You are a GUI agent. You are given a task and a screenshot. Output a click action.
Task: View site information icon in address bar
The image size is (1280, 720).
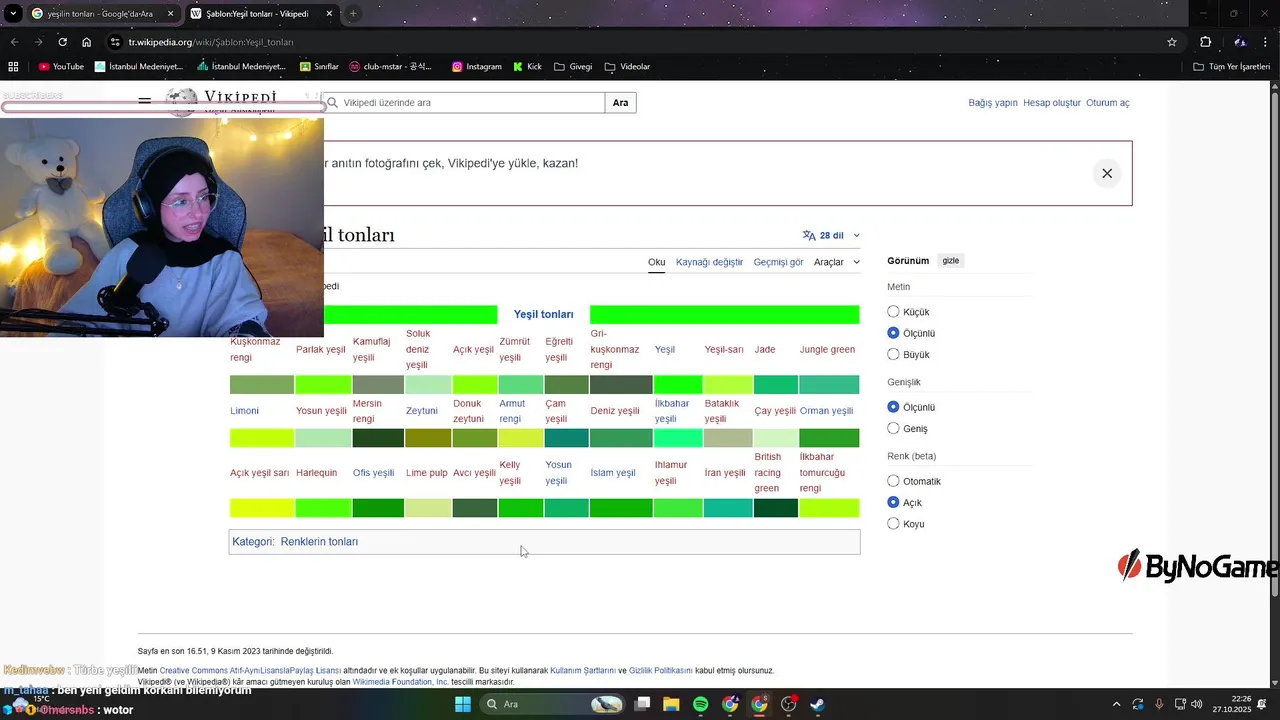coord(116,42)
